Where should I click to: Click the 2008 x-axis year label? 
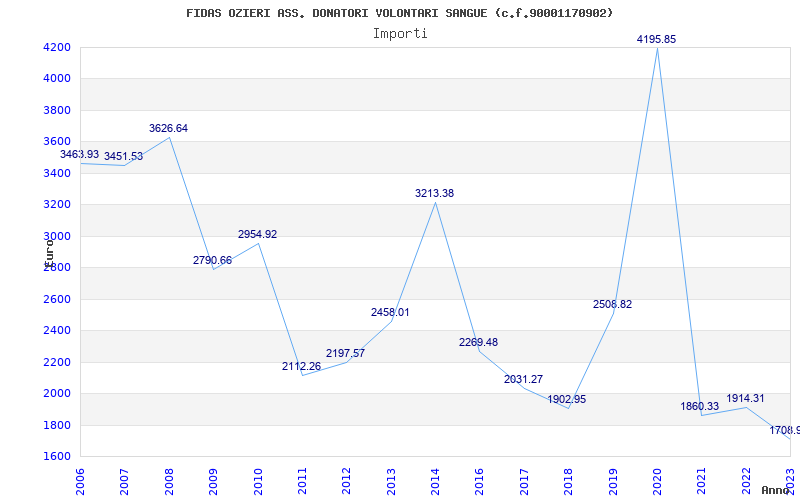(x=169, y=482)
